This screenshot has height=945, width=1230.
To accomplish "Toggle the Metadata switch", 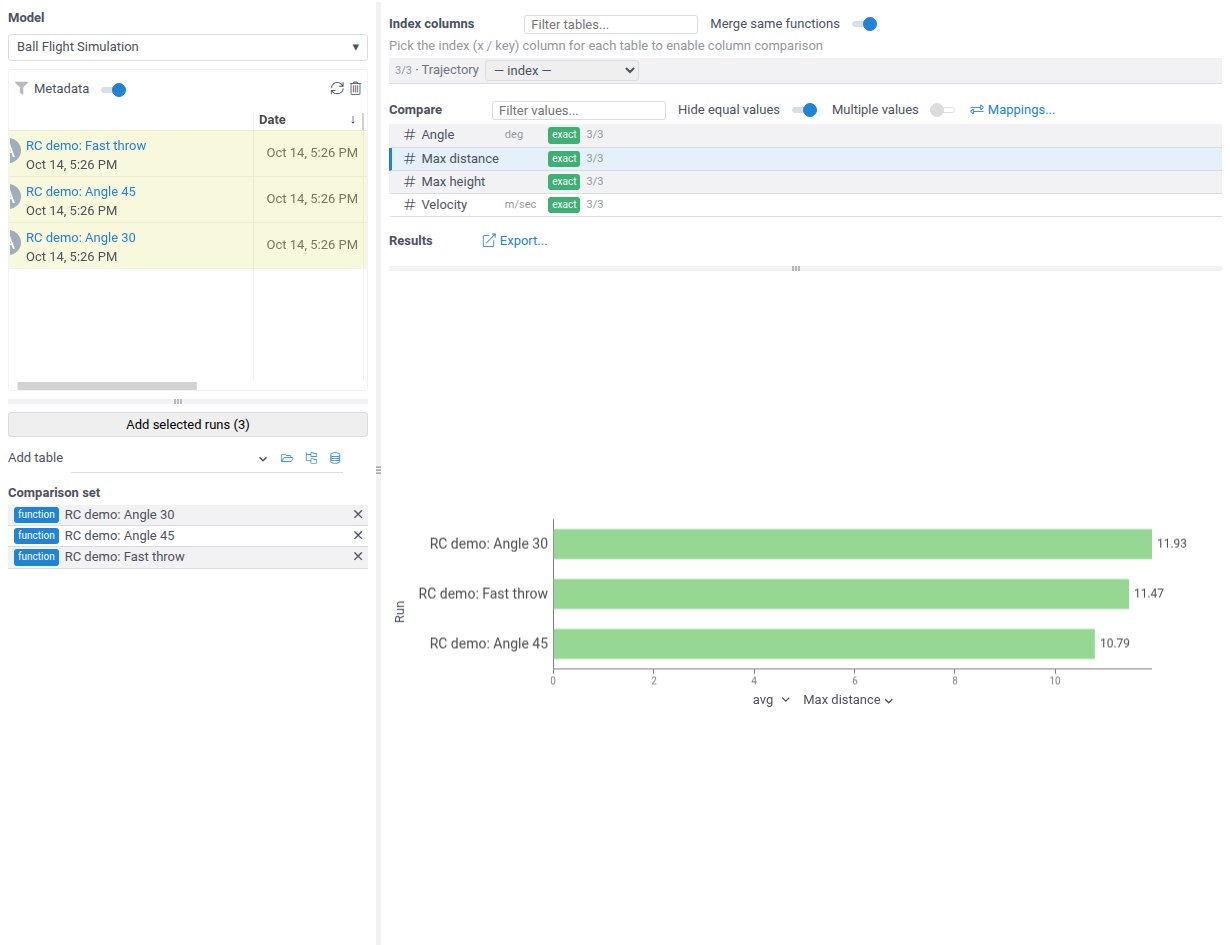I will 114,90.
